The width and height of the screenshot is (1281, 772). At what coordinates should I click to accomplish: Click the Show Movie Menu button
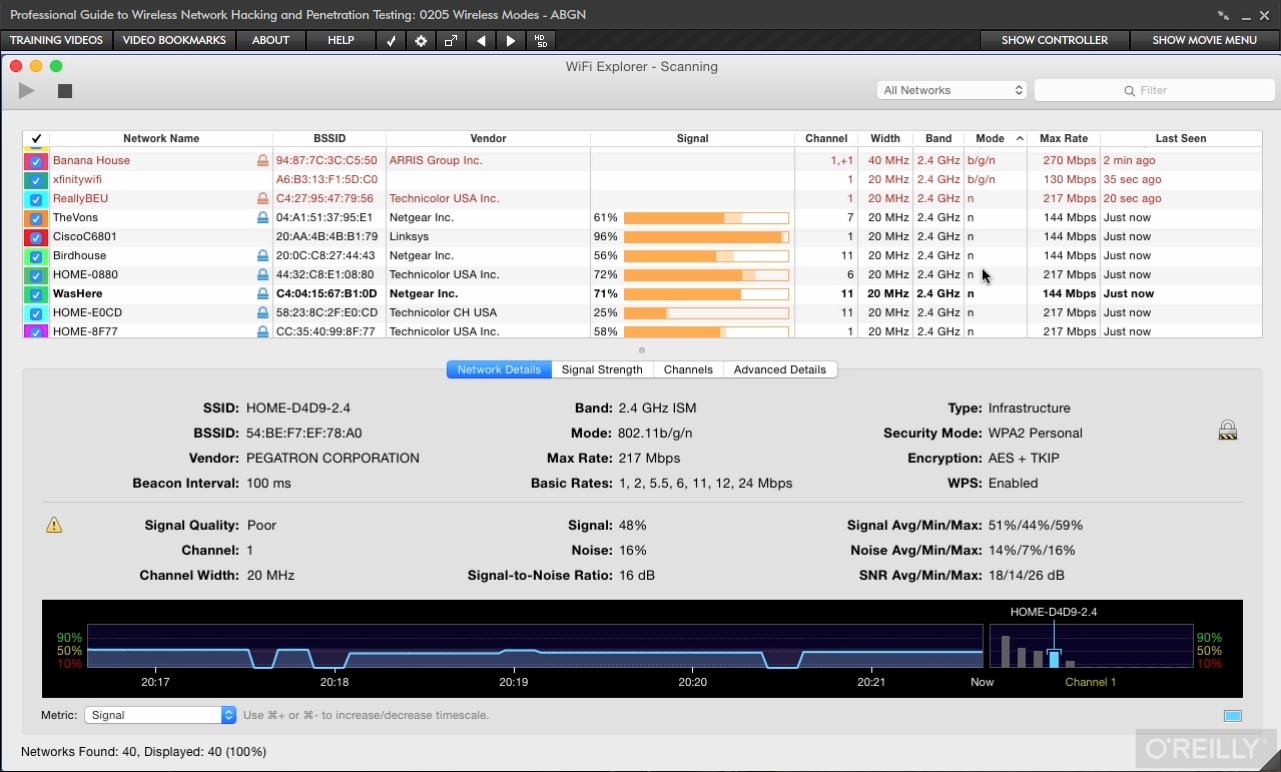[1204, 41]
